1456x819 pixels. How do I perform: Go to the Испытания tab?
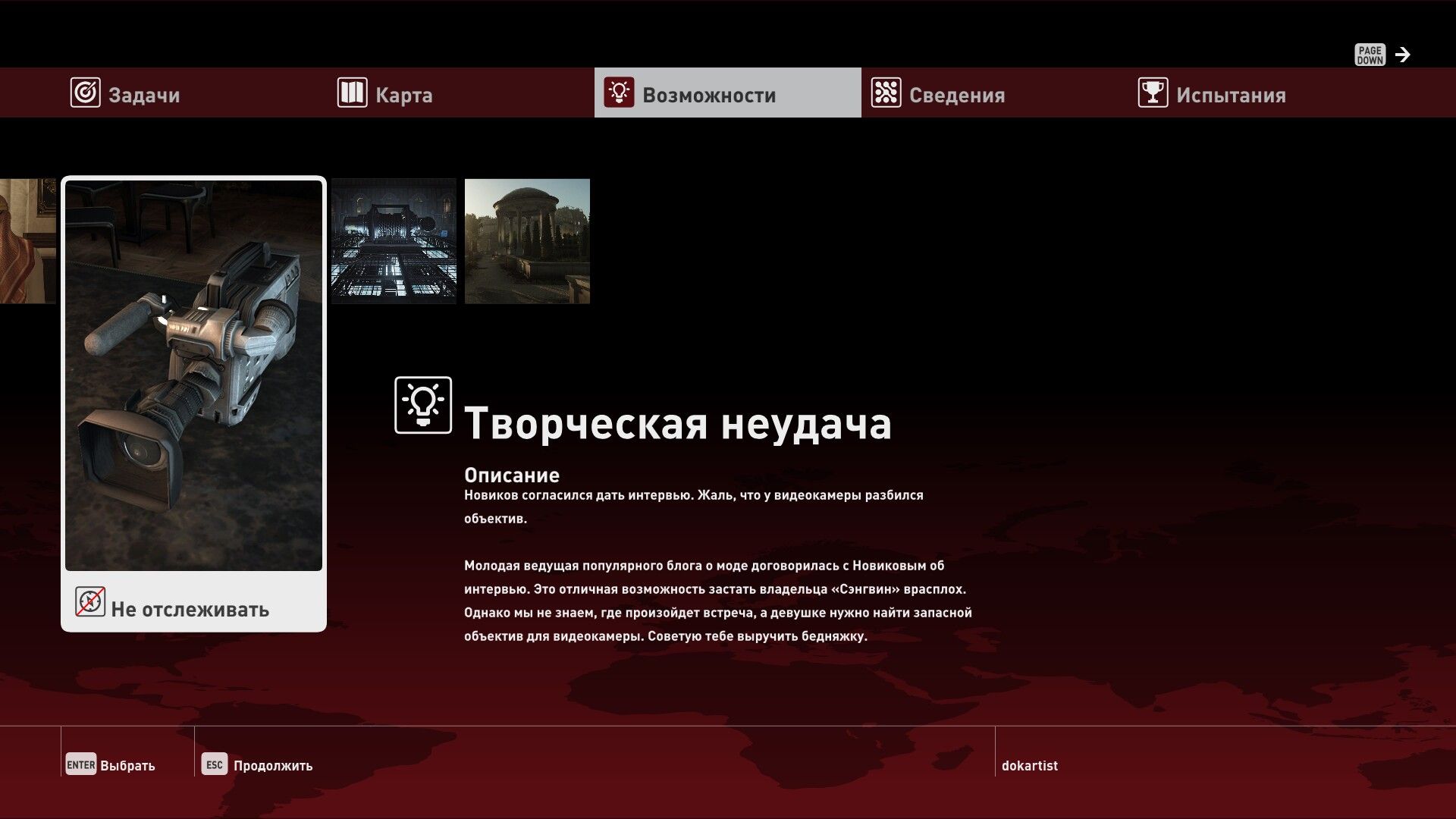click(x=1230, y=95)
